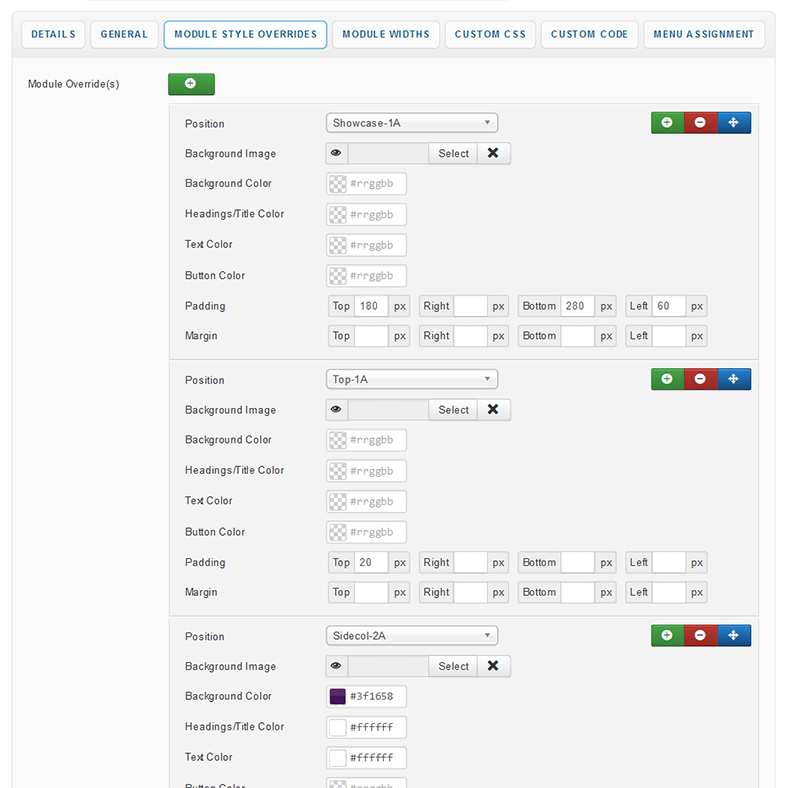Click Showcase-1A padding Top field with 180
Screen dimensions: 788x788
coord(370,306)
